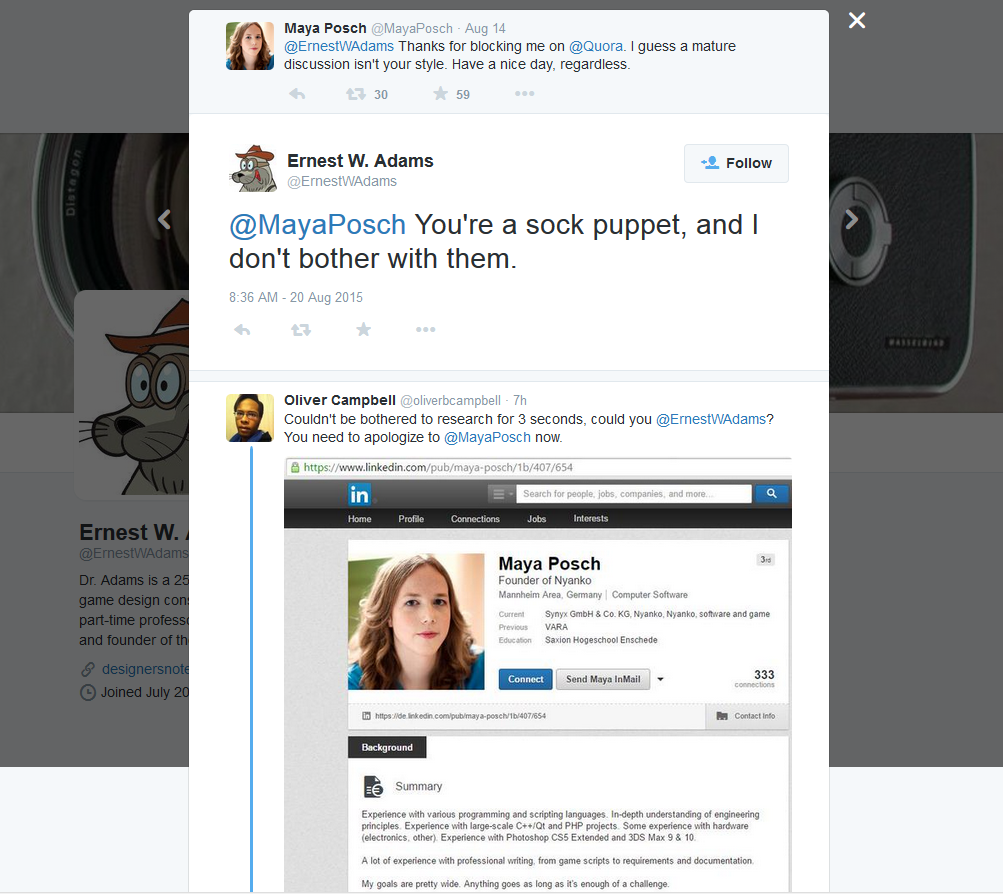Click reply icon under Maya Posch's tweet

coord(297,94)
